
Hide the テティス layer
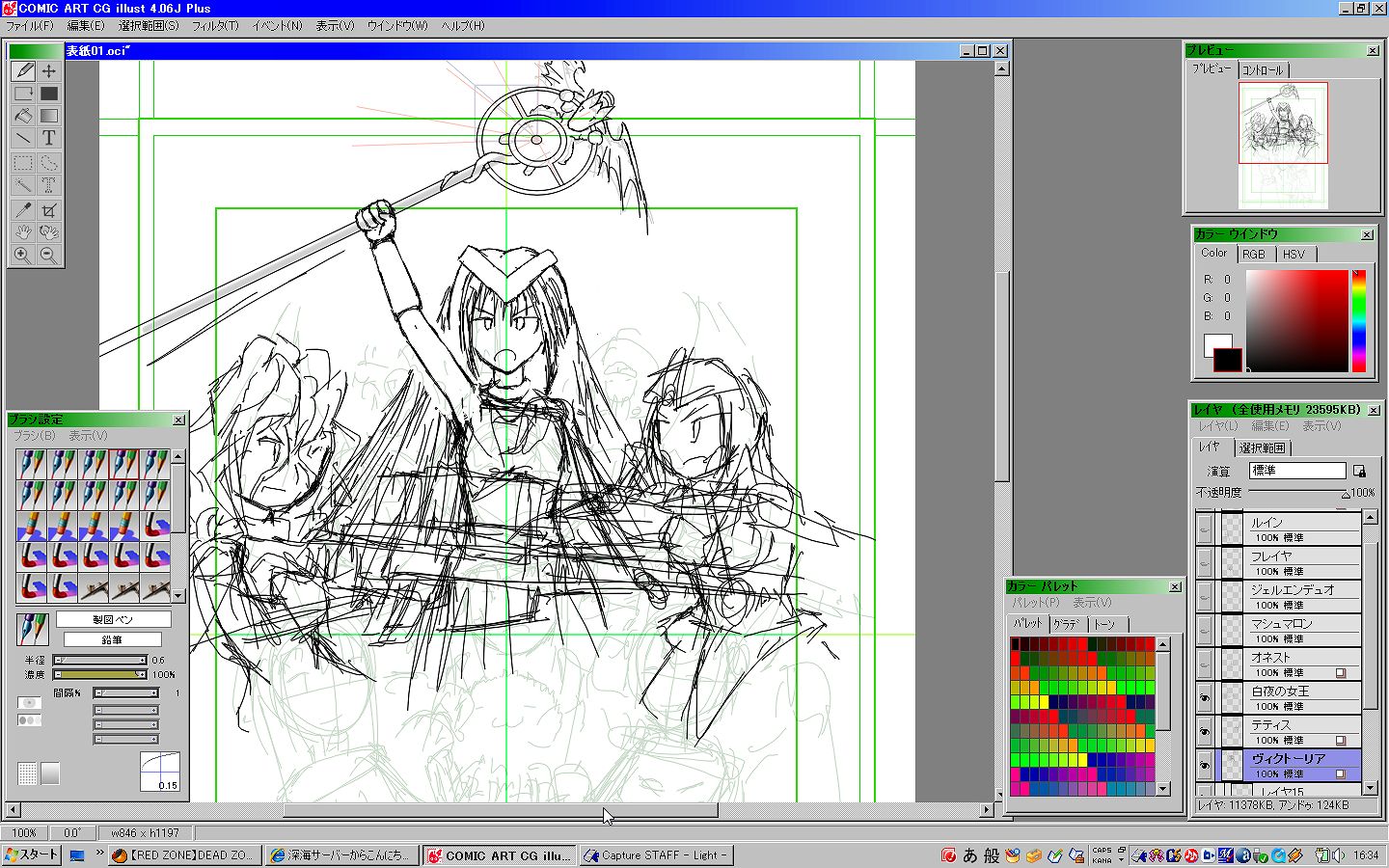tap(1205, 732)
